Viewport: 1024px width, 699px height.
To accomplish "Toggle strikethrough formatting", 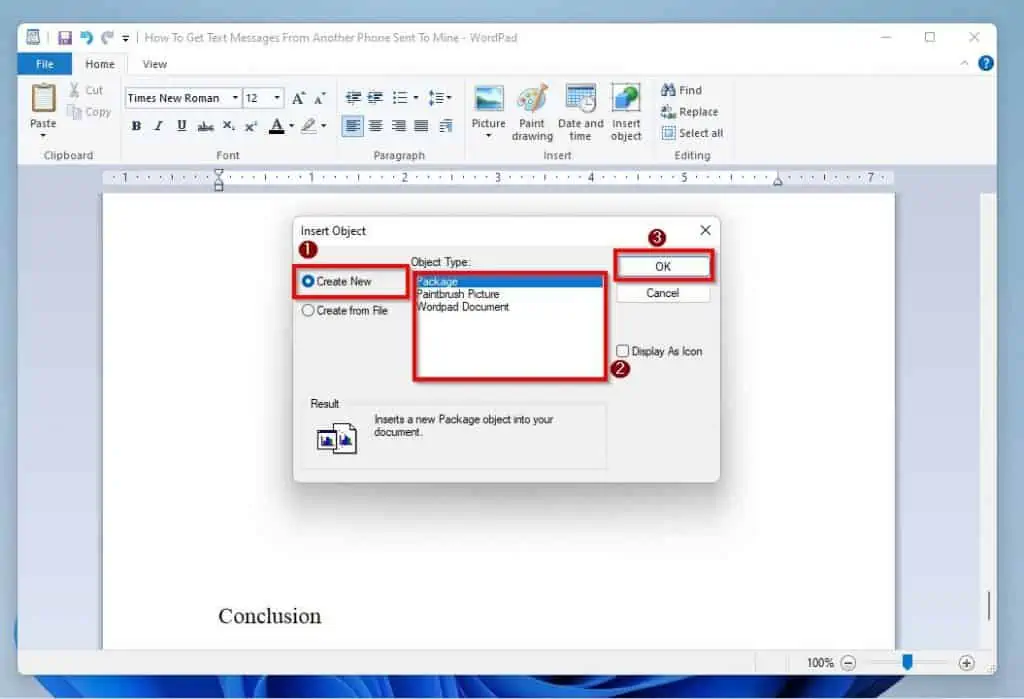I will coord(205,126).
